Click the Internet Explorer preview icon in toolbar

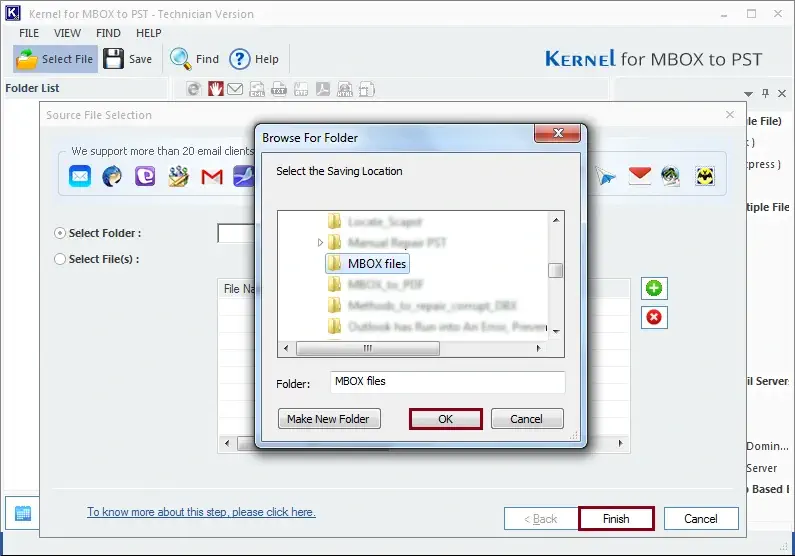(193, 89)
